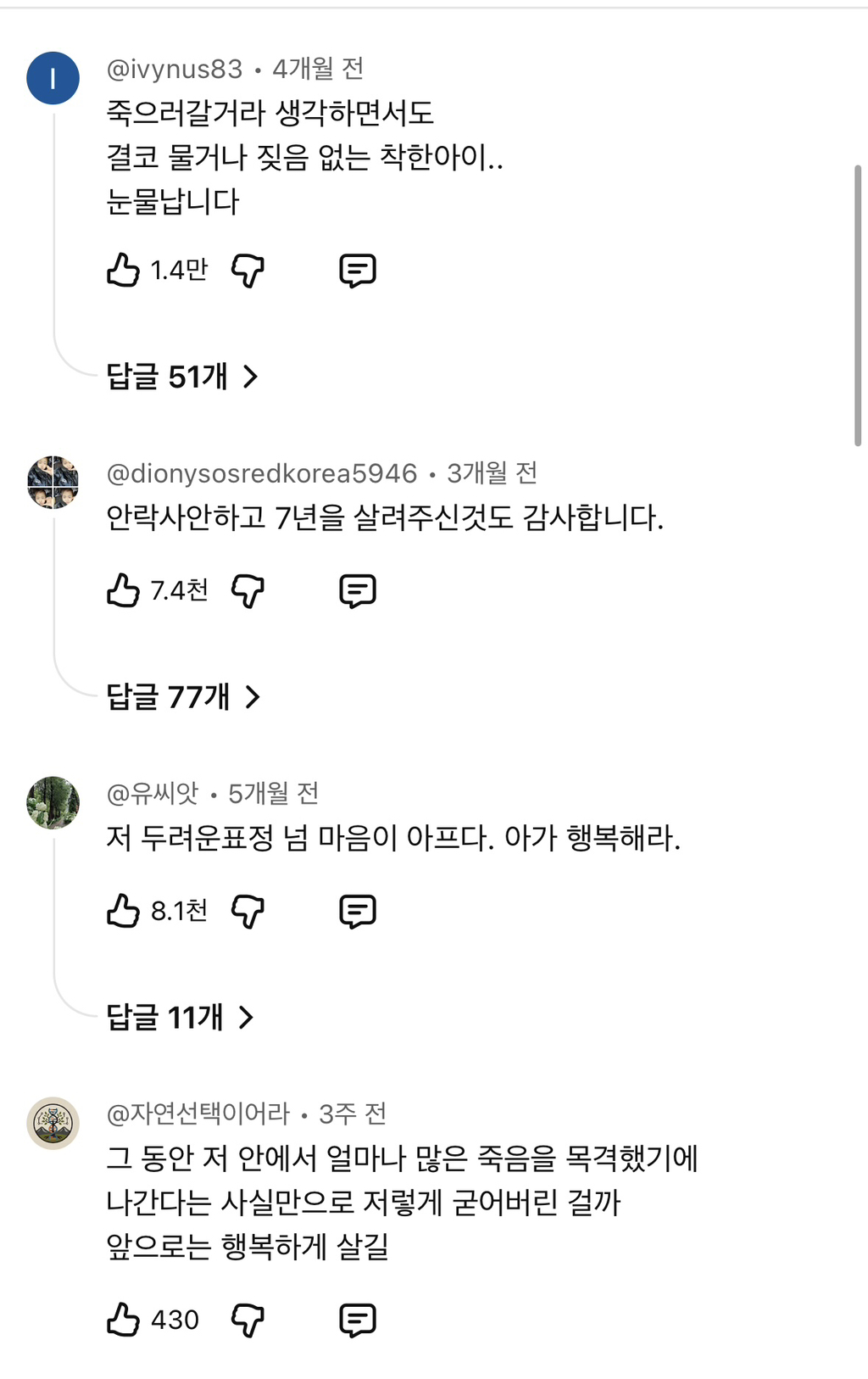868x1379 pixels.
Task: Click the vertical scrollbar thumb
Action: click(x=858, y=305)
